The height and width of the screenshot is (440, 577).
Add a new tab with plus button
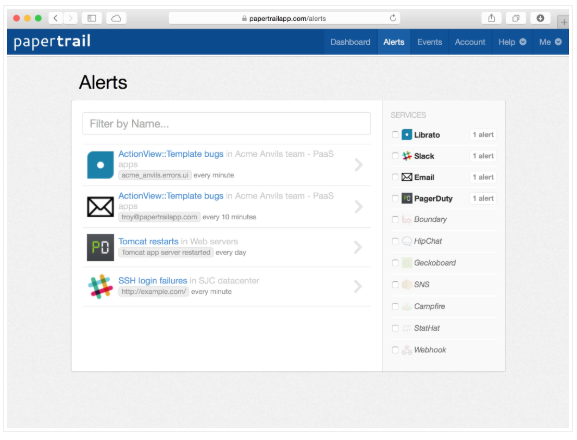[563, 22]
